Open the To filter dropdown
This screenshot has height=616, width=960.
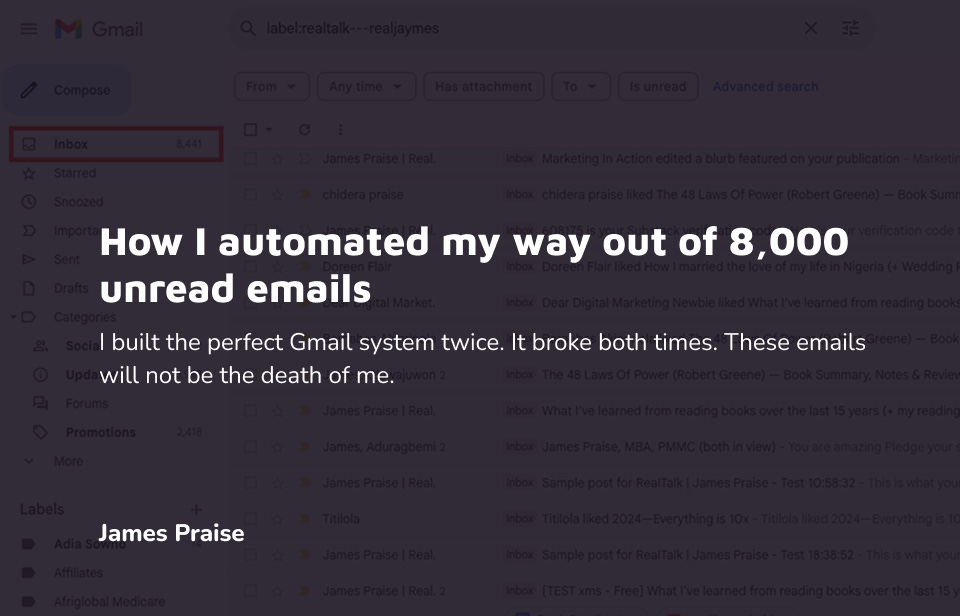581,86
